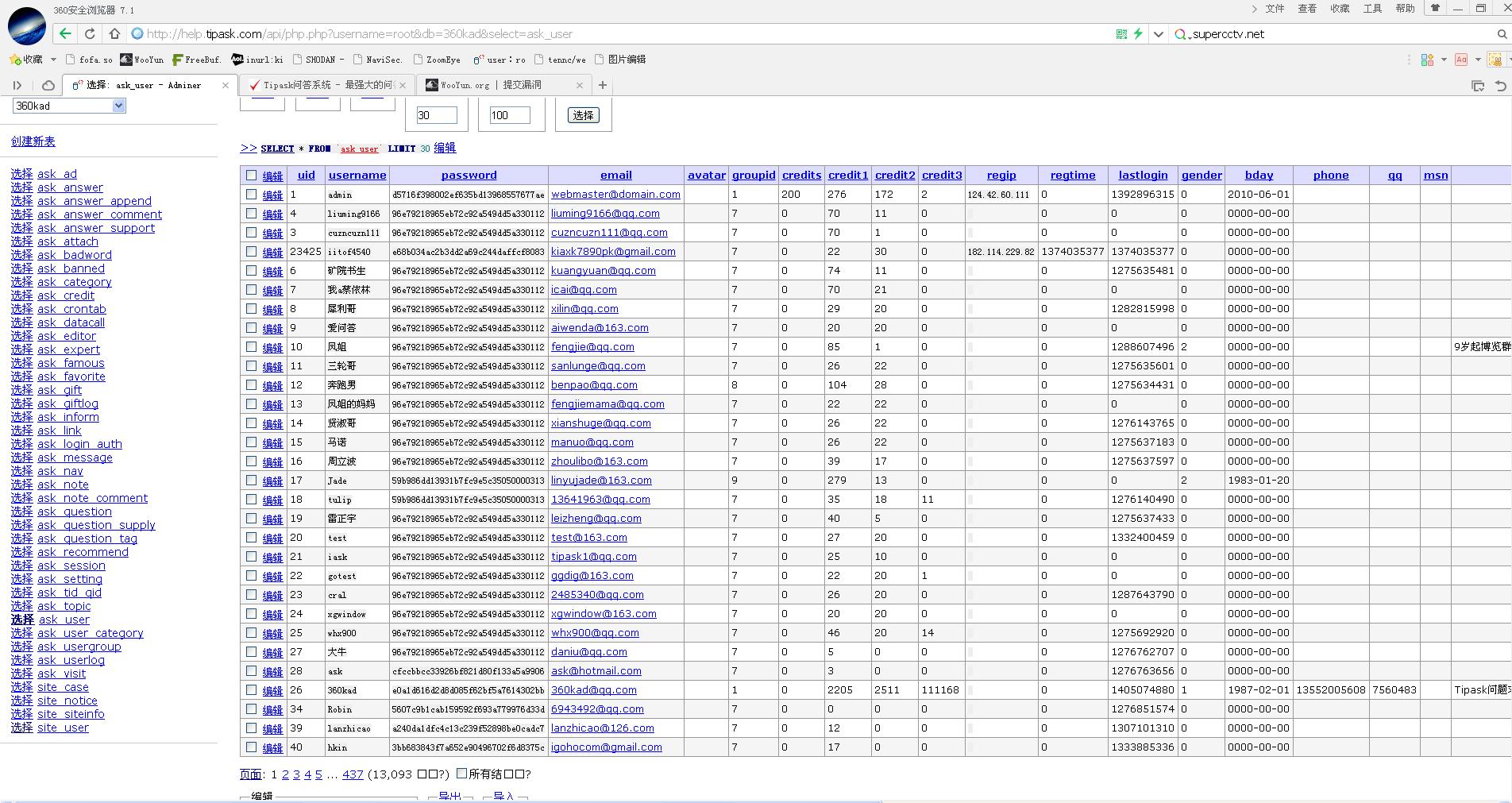Expand the hidden menu chevron before 文件
Image resolution: width=1512 pixels, height=803 pixels.
[x=1254, y=9]
